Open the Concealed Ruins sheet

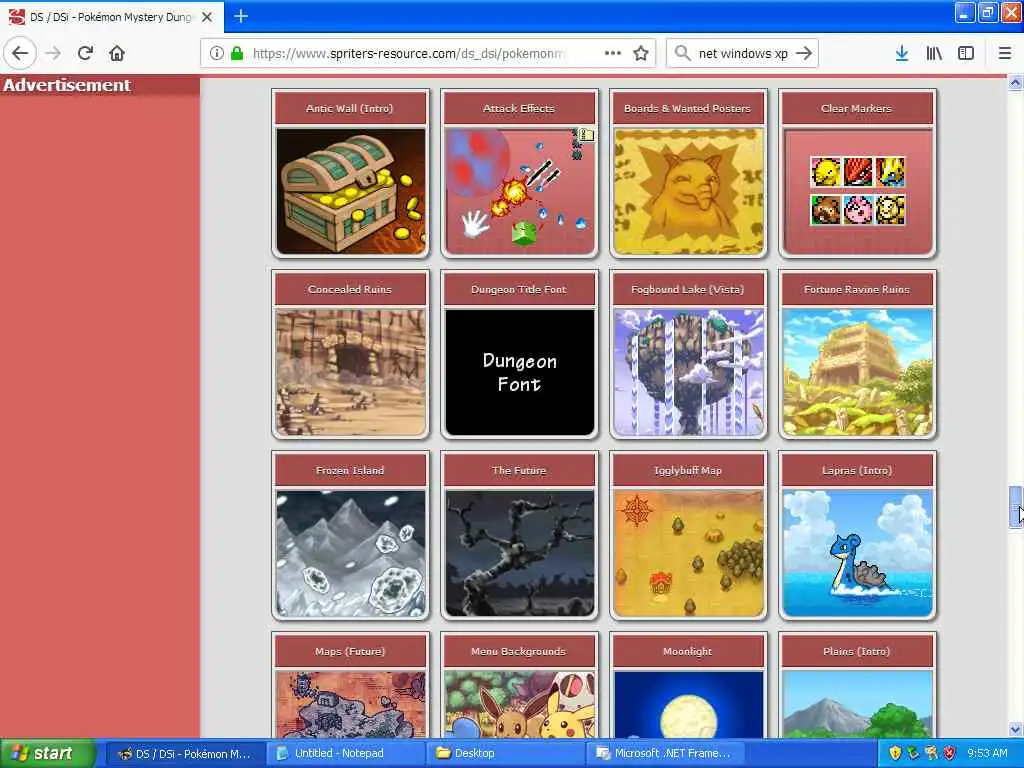351,354
